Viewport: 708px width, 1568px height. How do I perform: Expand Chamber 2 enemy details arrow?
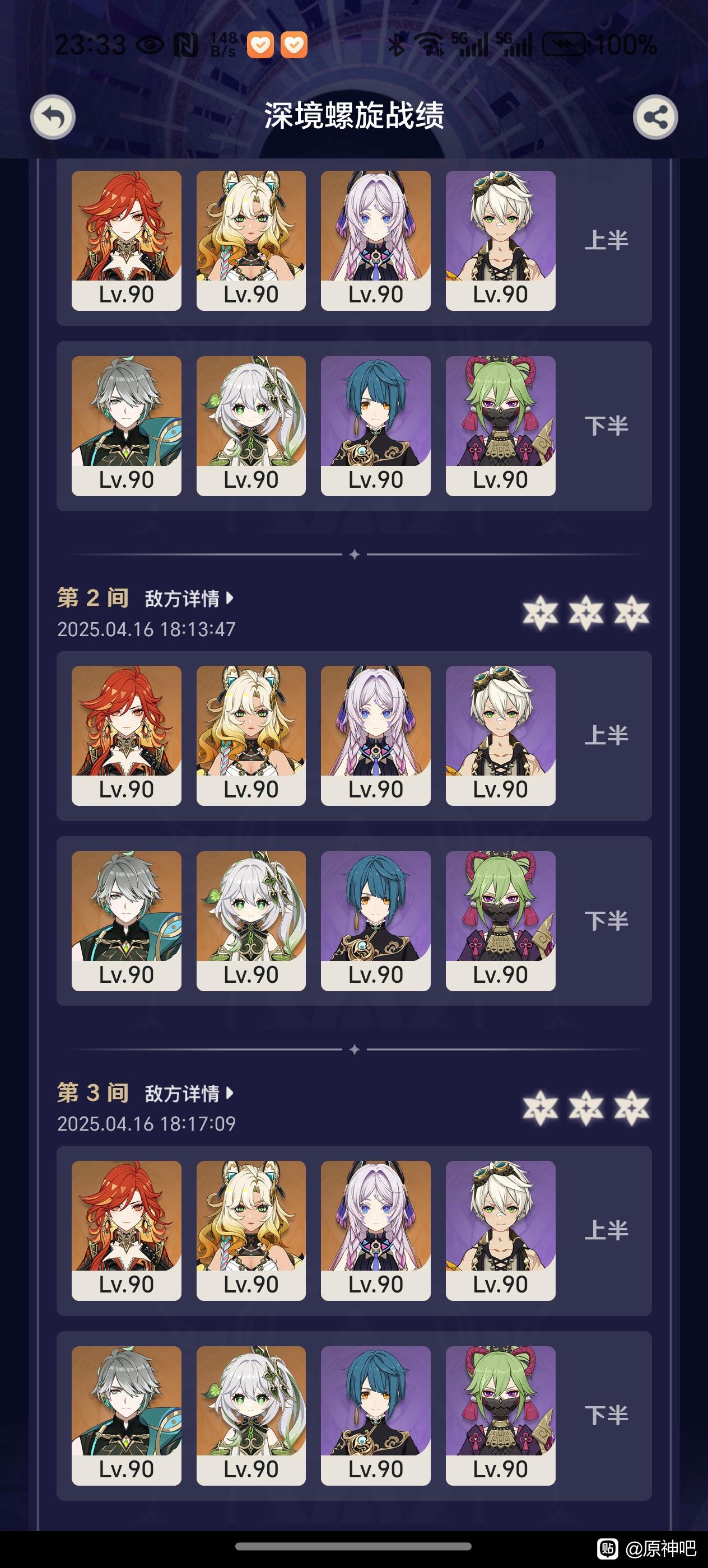pyautogui.click(x=230, y=598)
